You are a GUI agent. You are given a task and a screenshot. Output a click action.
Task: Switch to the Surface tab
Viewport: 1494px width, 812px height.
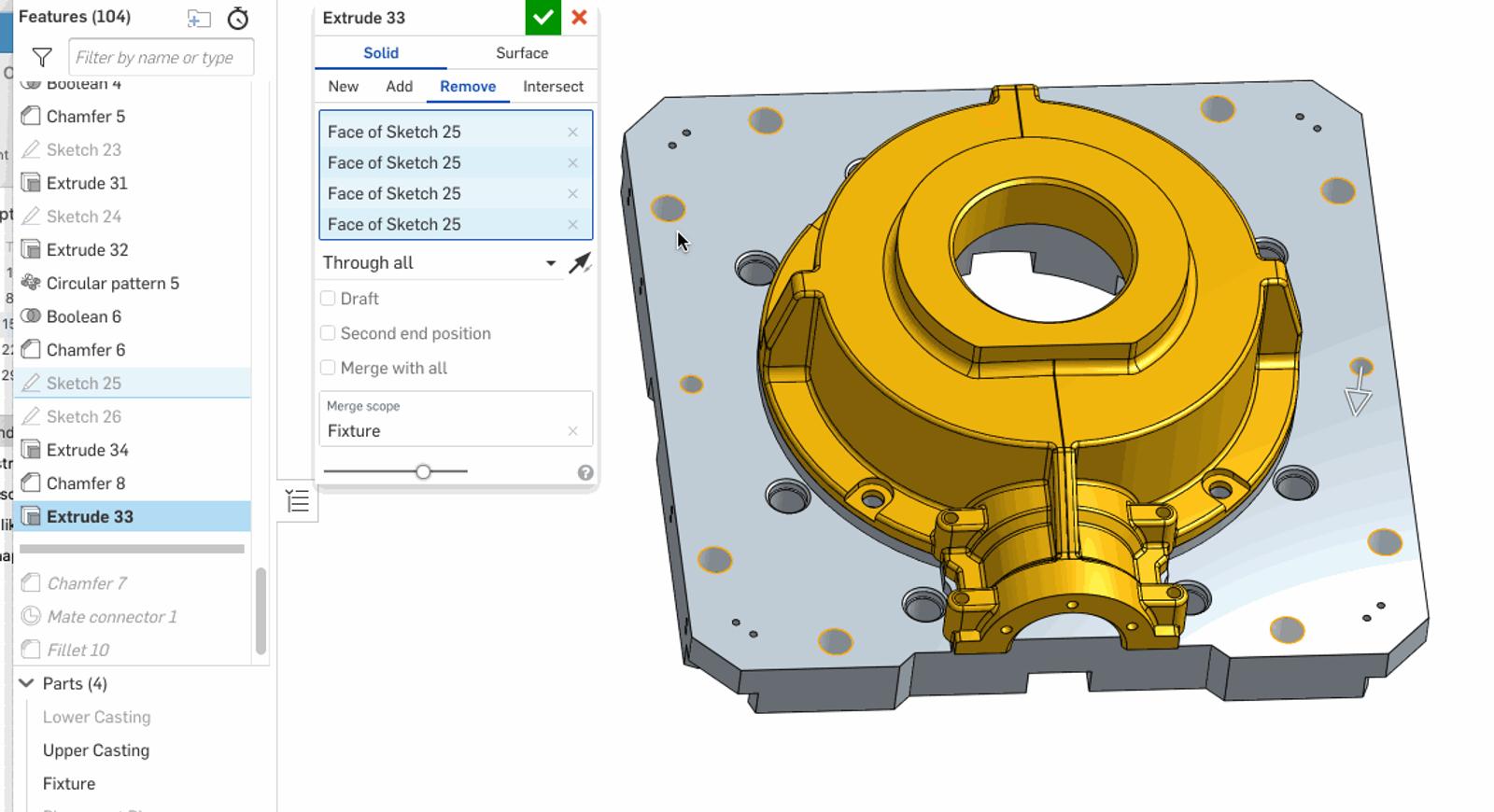point(521,53)
